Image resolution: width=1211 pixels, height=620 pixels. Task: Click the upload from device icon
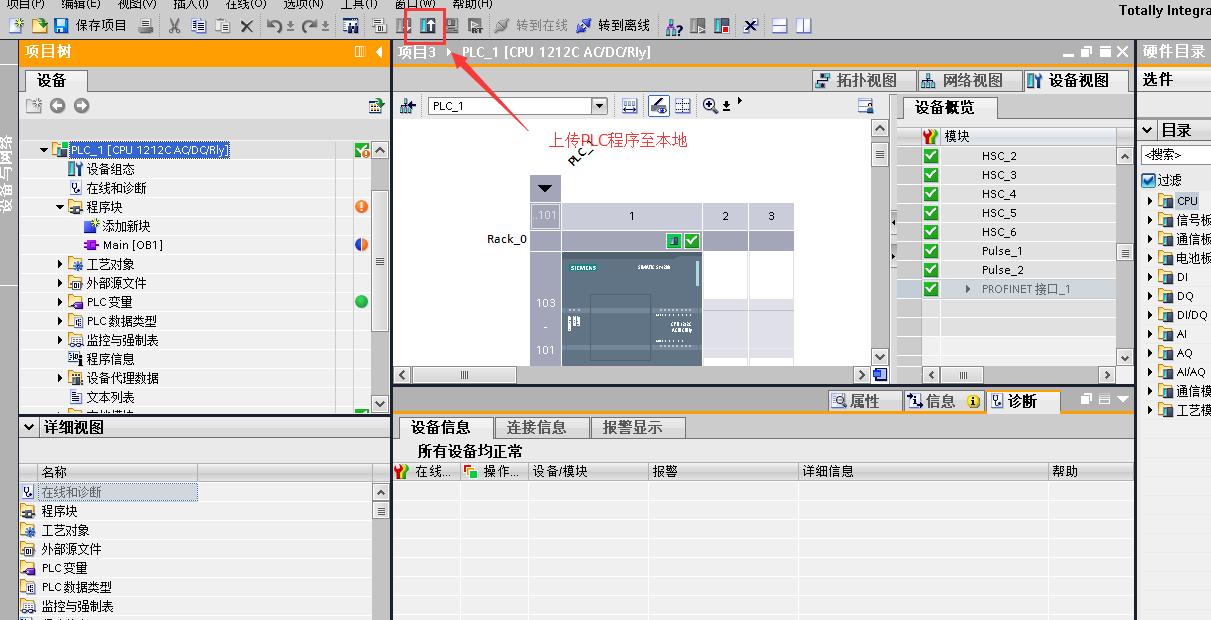(428, 25)
